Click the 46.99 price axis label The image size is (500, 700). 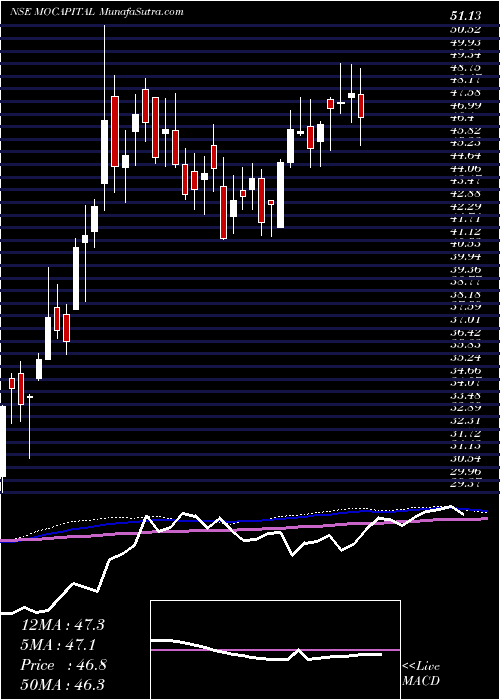click(x=465, y=105)
